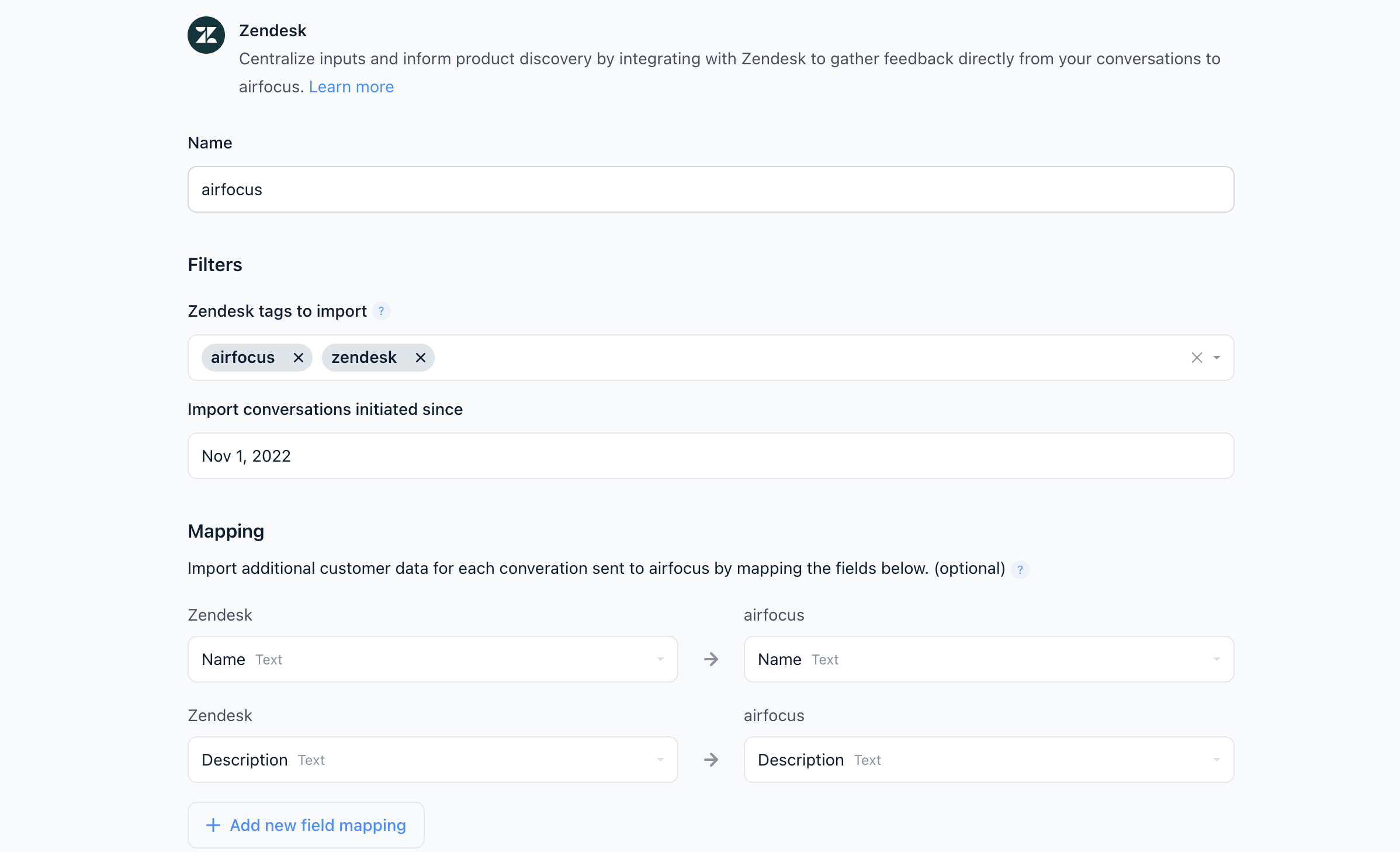
Task: Click the Zendesk logo icon
Action: coord(206,35)
